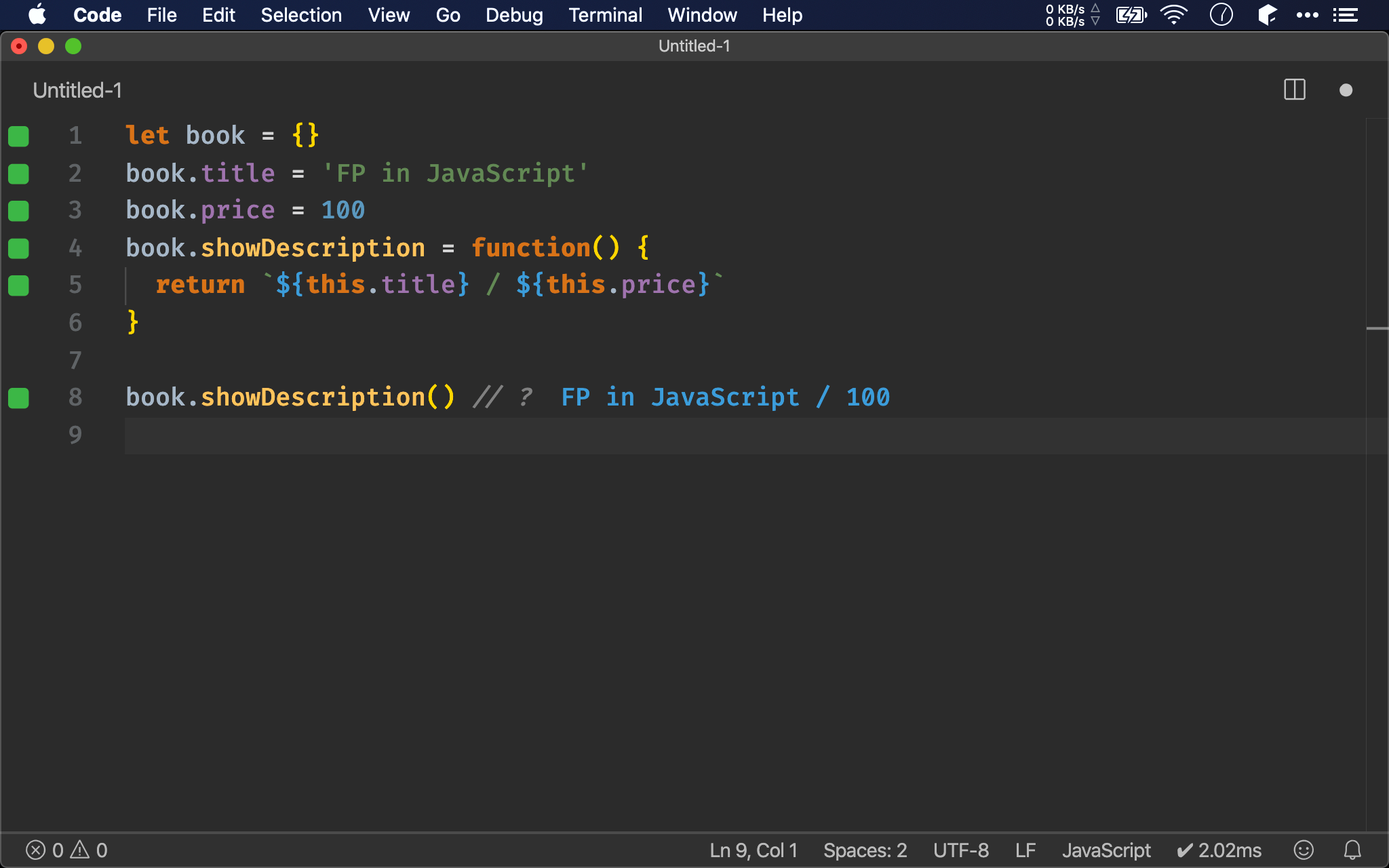Click the minimap scrollbar slider
1389x868 pixels.
tap(1377, 328)
